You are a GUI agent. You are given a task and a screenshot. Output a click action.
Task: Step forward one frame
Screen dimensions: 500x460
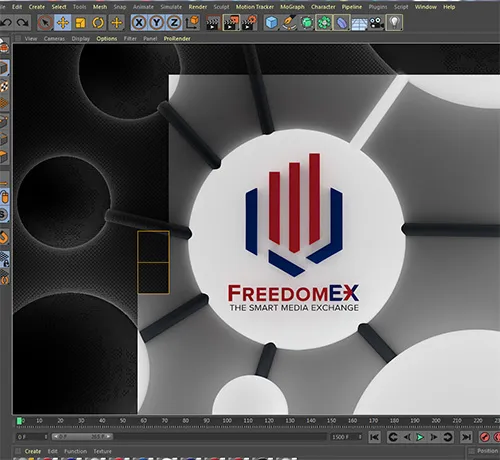(434, 437)
